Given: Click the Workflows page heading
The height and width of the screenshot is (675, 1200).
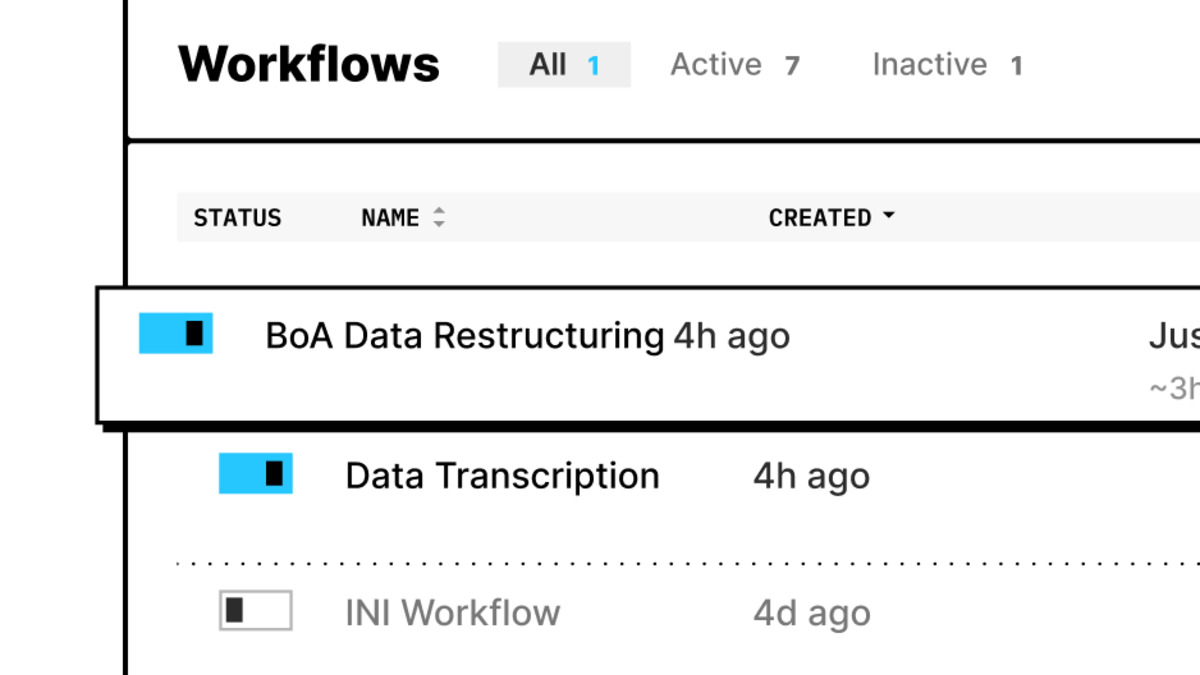Looking at the screenshot, I should tap(308, 63).
